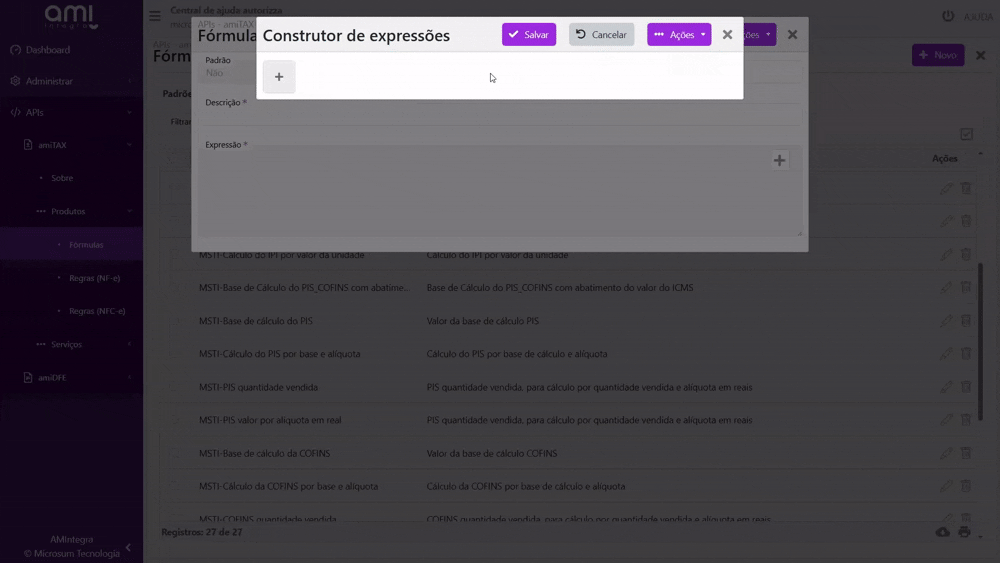Image resolution: width=1000 pixels, height=563 pixels.
Task: Open Regras (NFC-e) sidebar item
Action: (97, 311)
